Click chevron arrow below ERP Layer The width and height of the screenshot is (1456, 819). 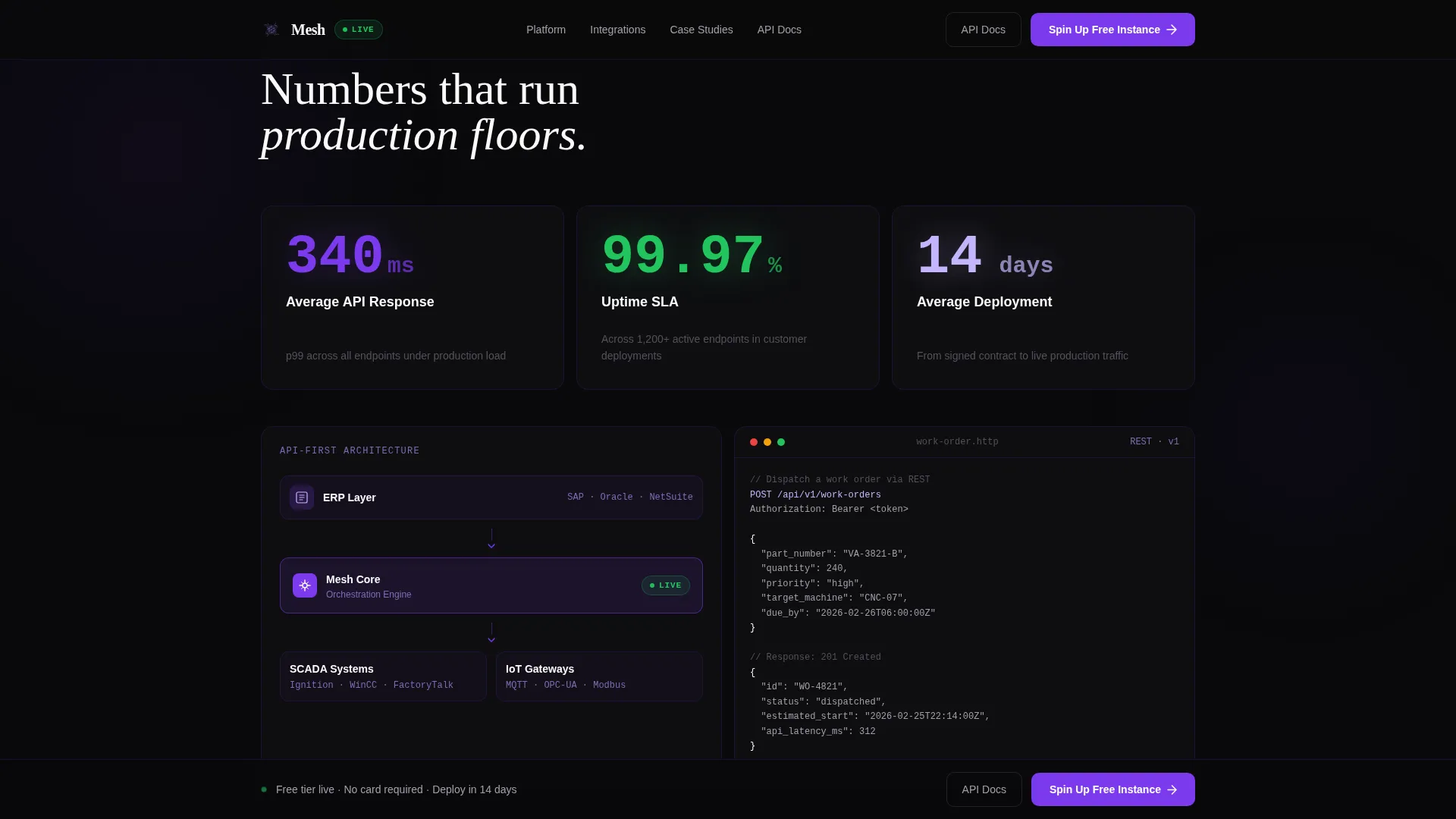(x=491, y=546)
